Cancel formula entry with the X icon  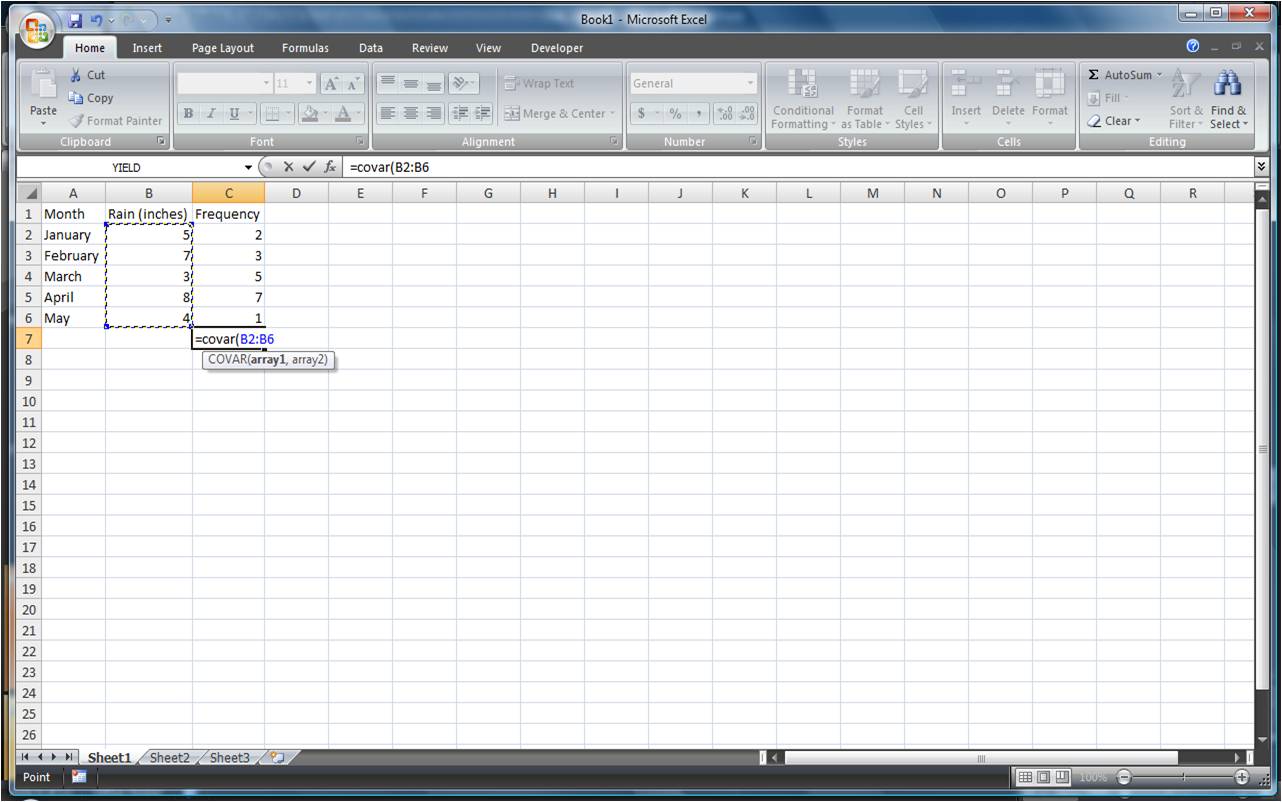pyautogui.click(x=288, y=167)
